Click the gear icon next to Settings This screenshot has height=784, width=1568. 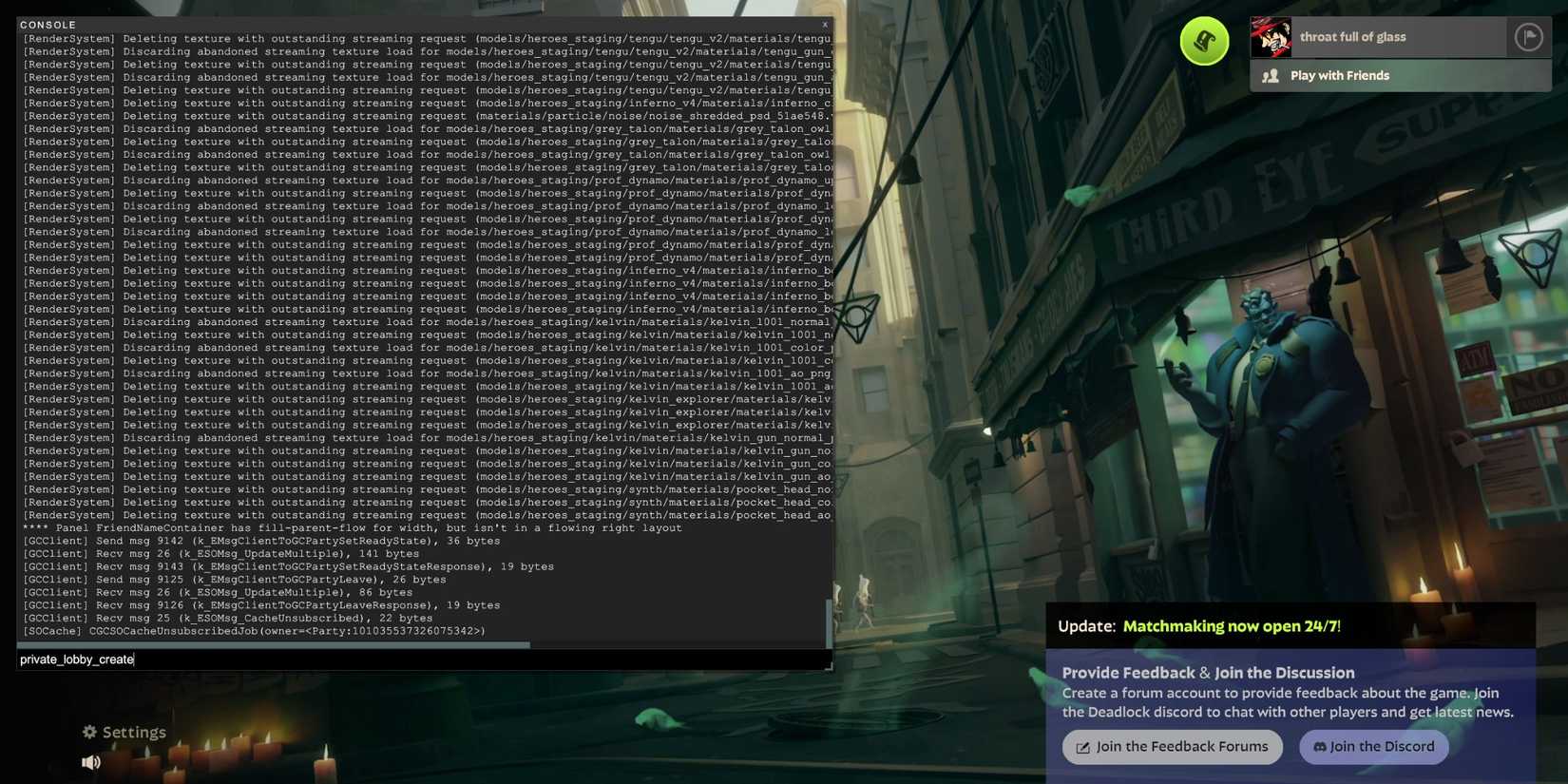coord(89,732)
